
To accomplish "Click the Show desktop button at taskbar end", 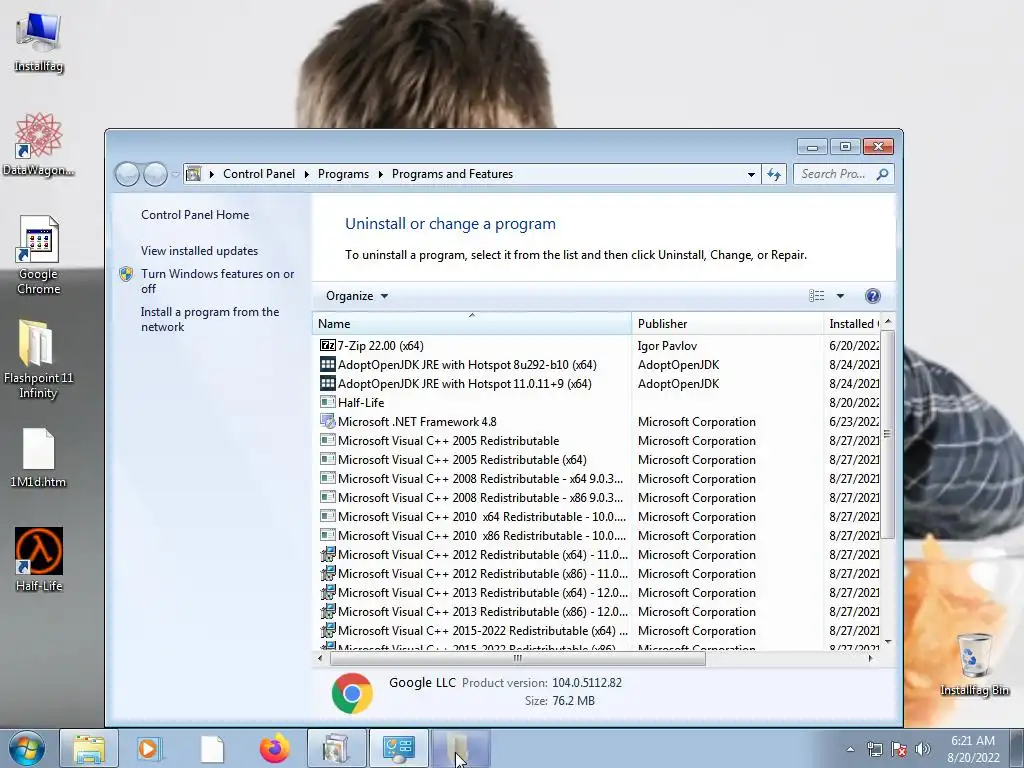I will click(x=1016, y=748).
